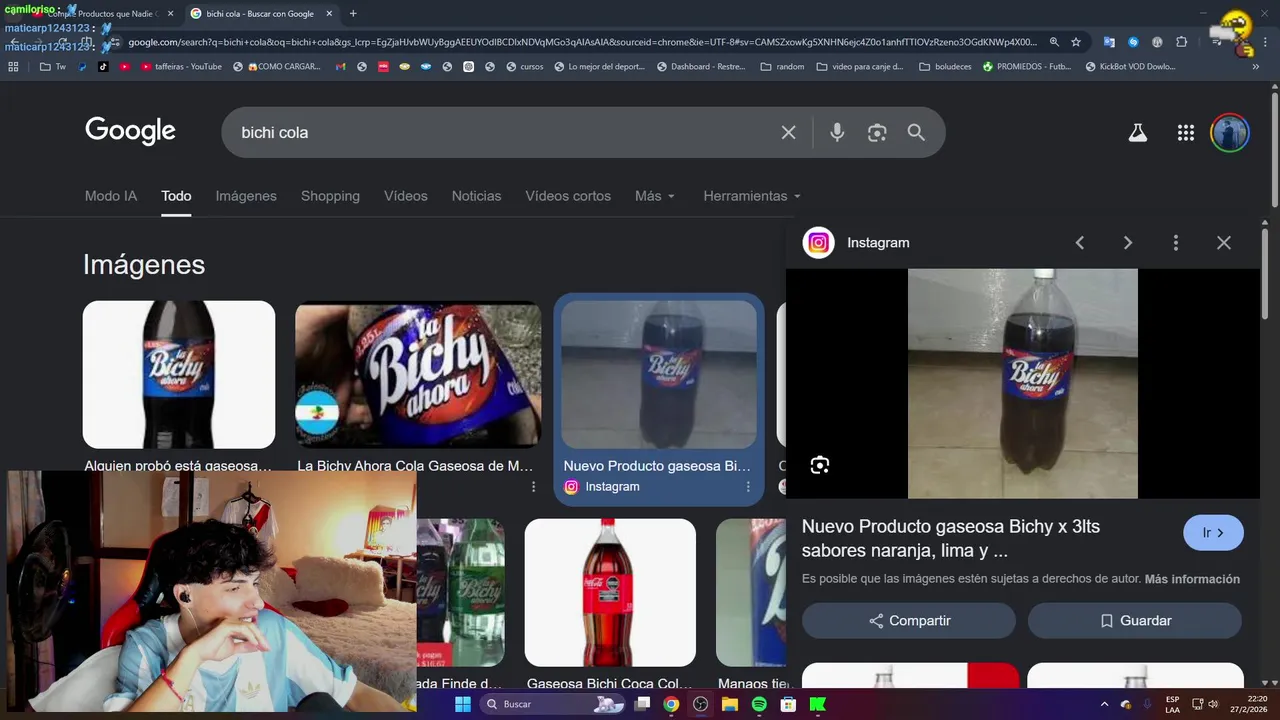Click the Google logo
Image resolution: width=1280 pixels, height=720 pixels.
point(130,131)
